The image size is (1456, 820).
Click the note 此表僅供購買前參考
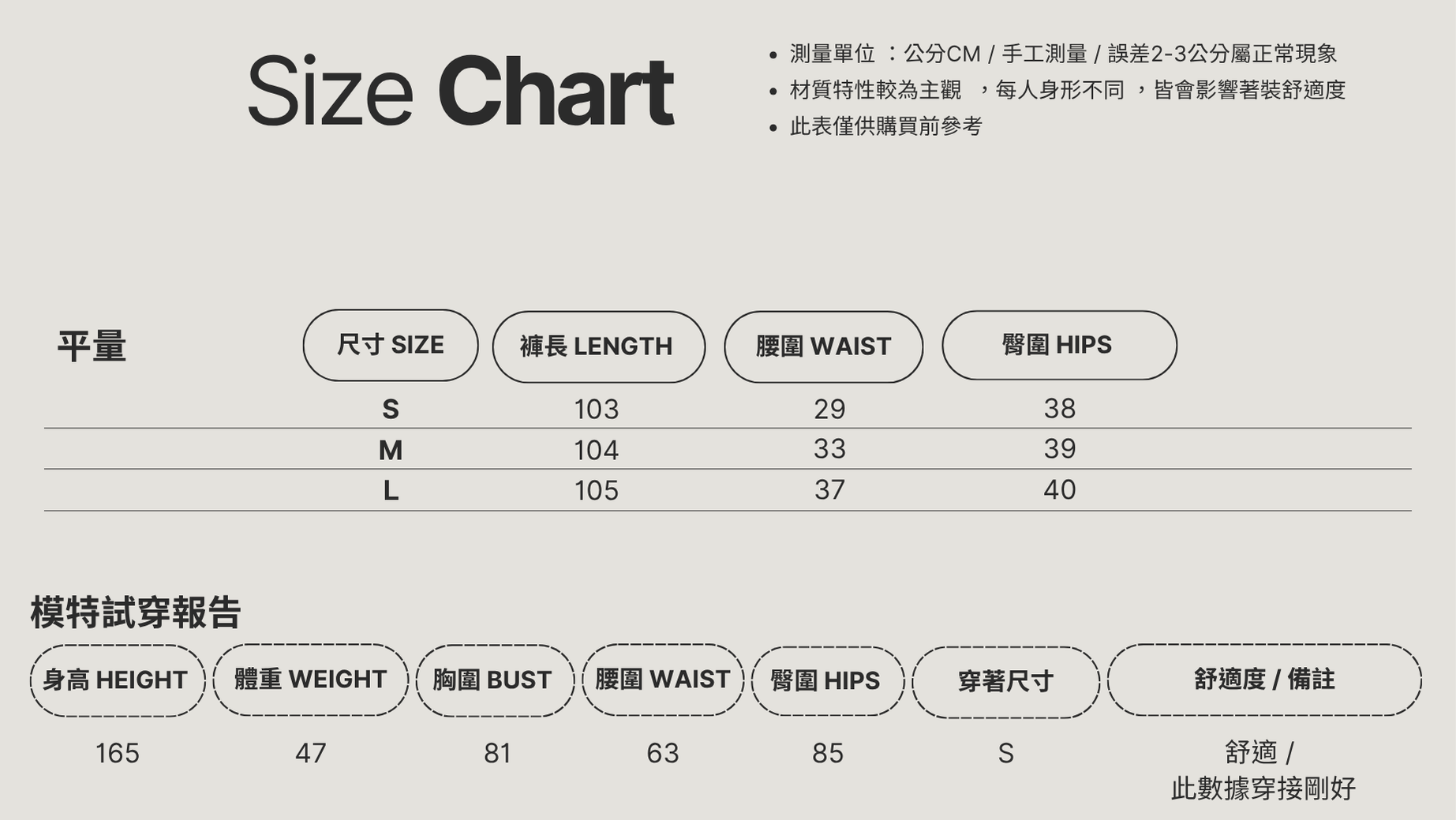[x=885, y=126]
